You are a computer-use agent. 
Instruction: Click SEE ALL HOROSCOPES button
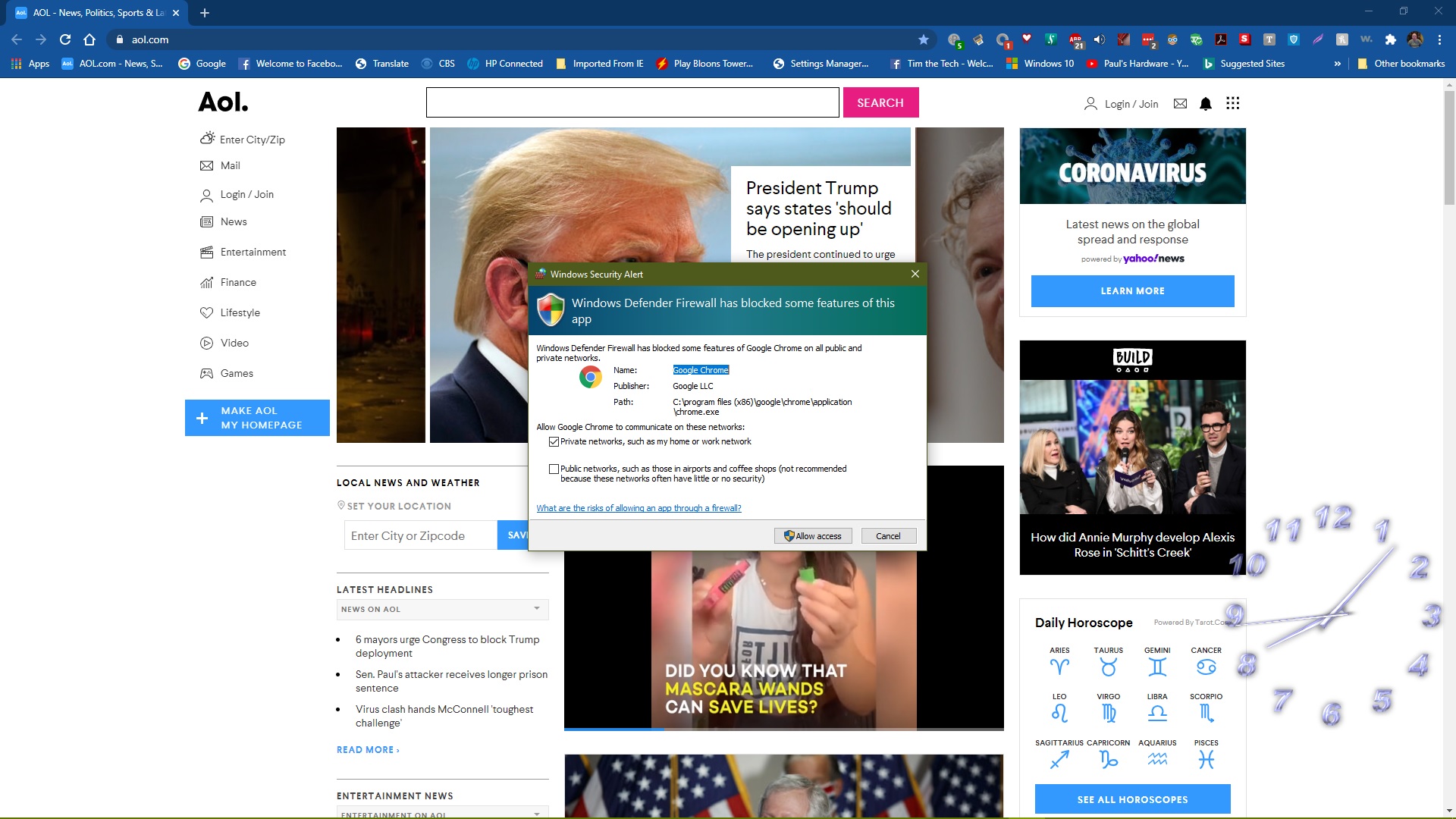coord(1132,799)
